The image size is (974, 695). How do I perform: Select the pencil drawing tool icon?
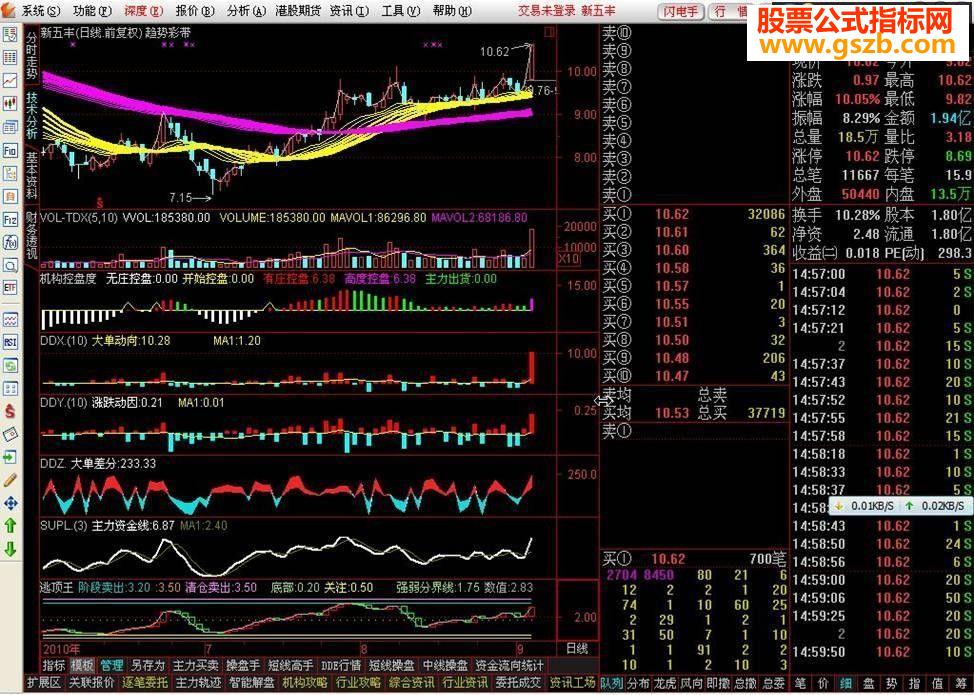(10, 479)
